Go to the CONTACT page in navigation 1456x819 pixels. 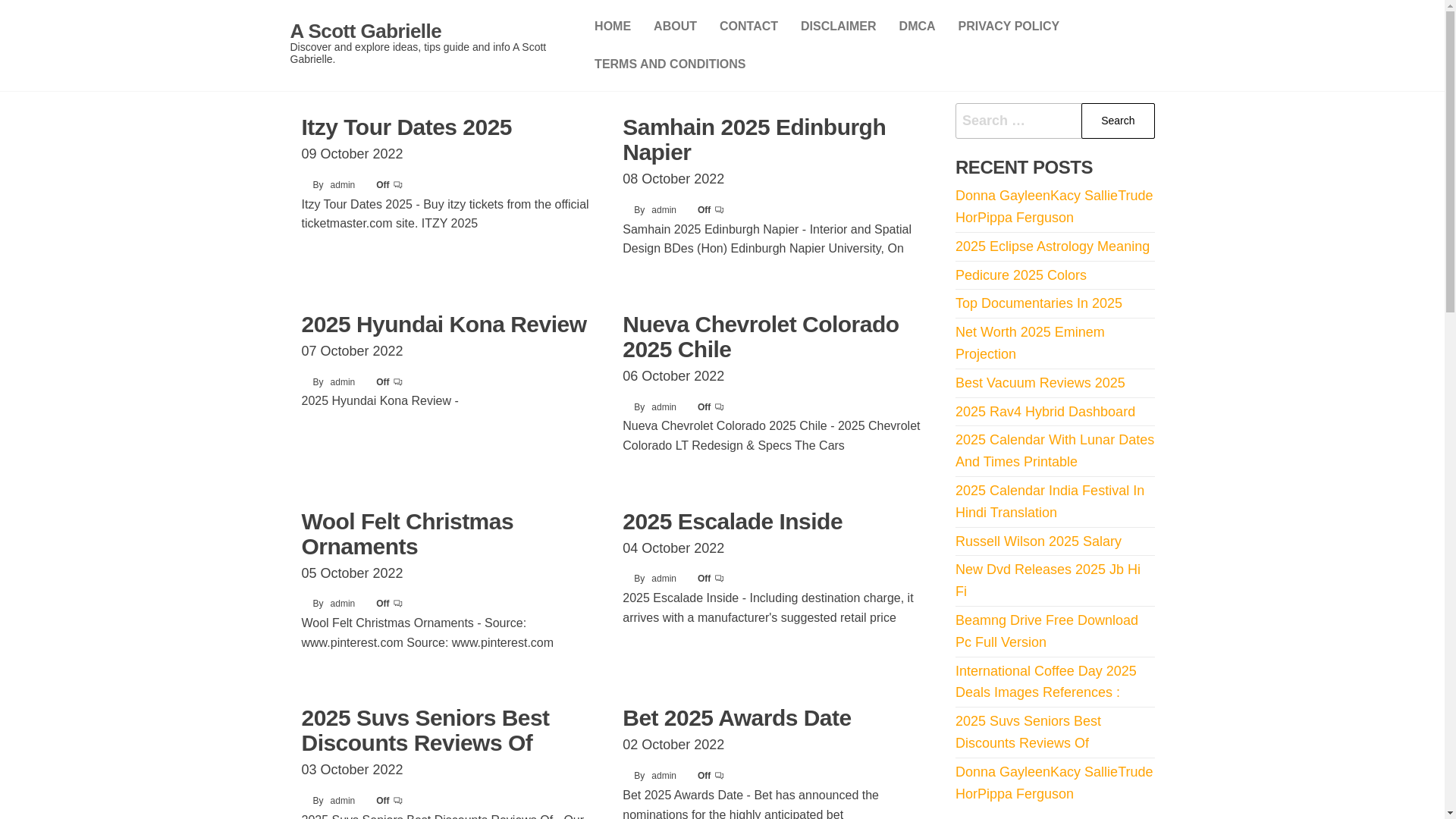(748, 27)
